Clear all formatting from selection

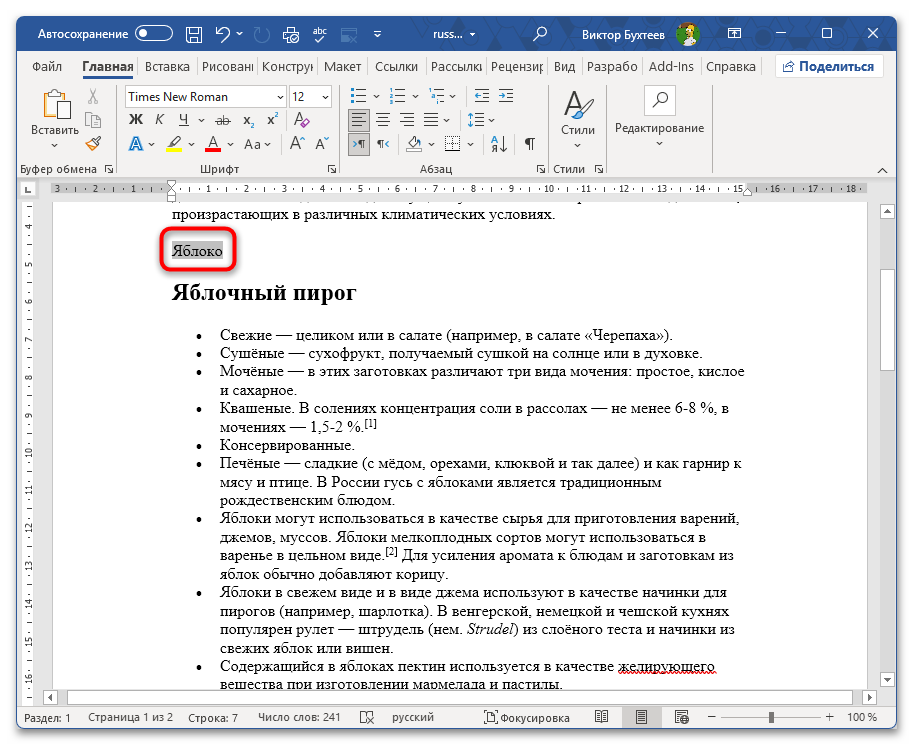(x=302, y=120)
